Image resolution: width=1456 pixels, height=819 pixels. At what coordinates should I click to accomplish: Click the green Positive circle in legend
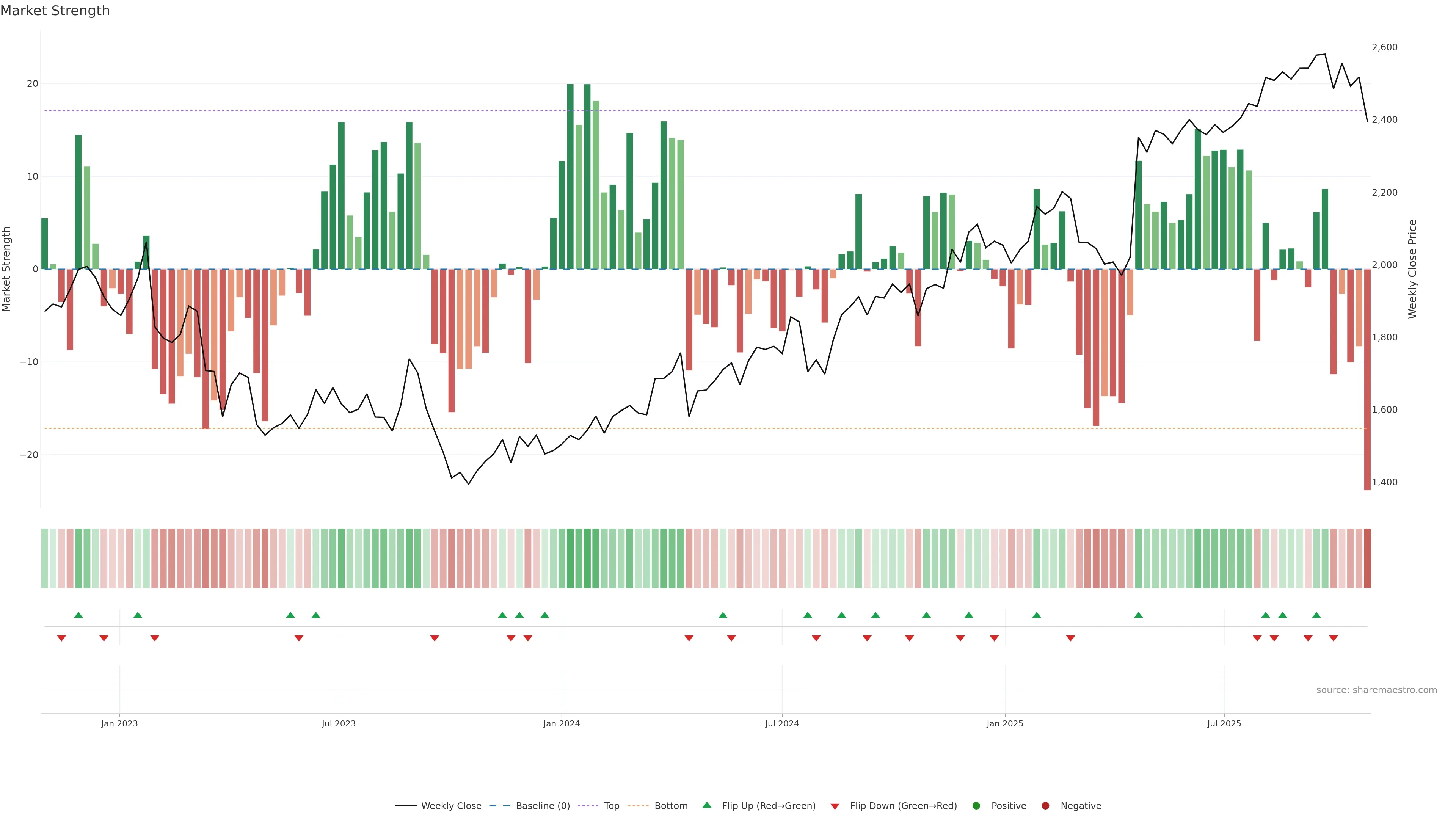976,806
